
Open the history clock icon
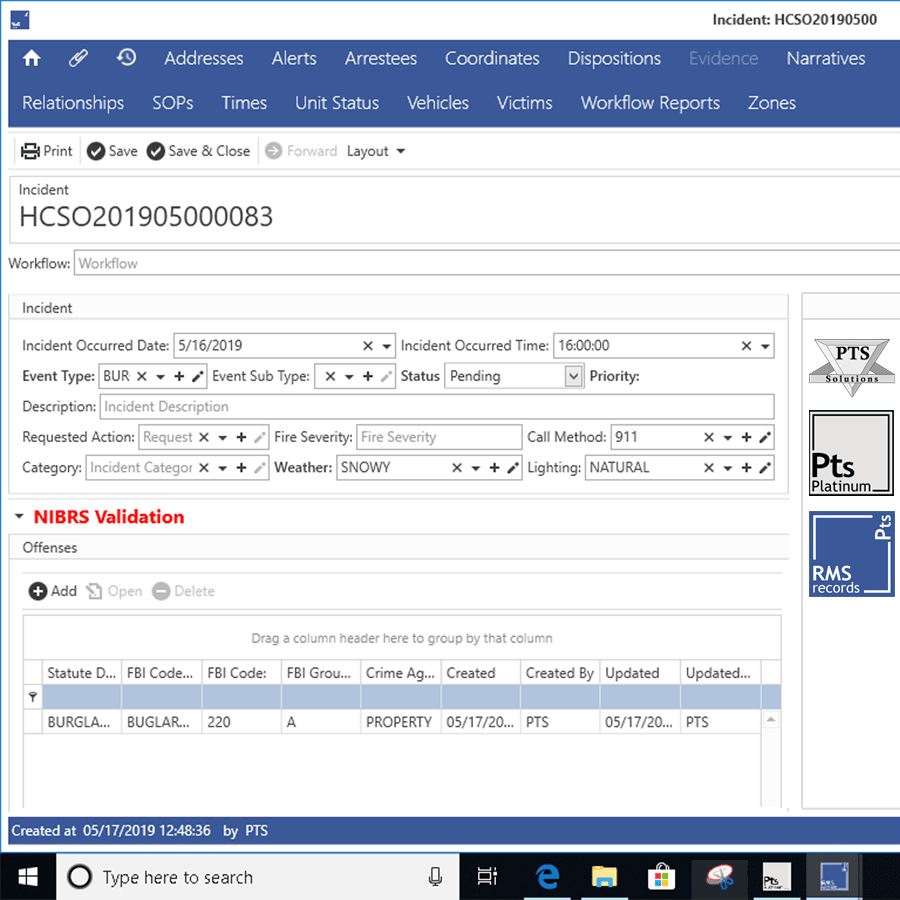pos(126,58)
